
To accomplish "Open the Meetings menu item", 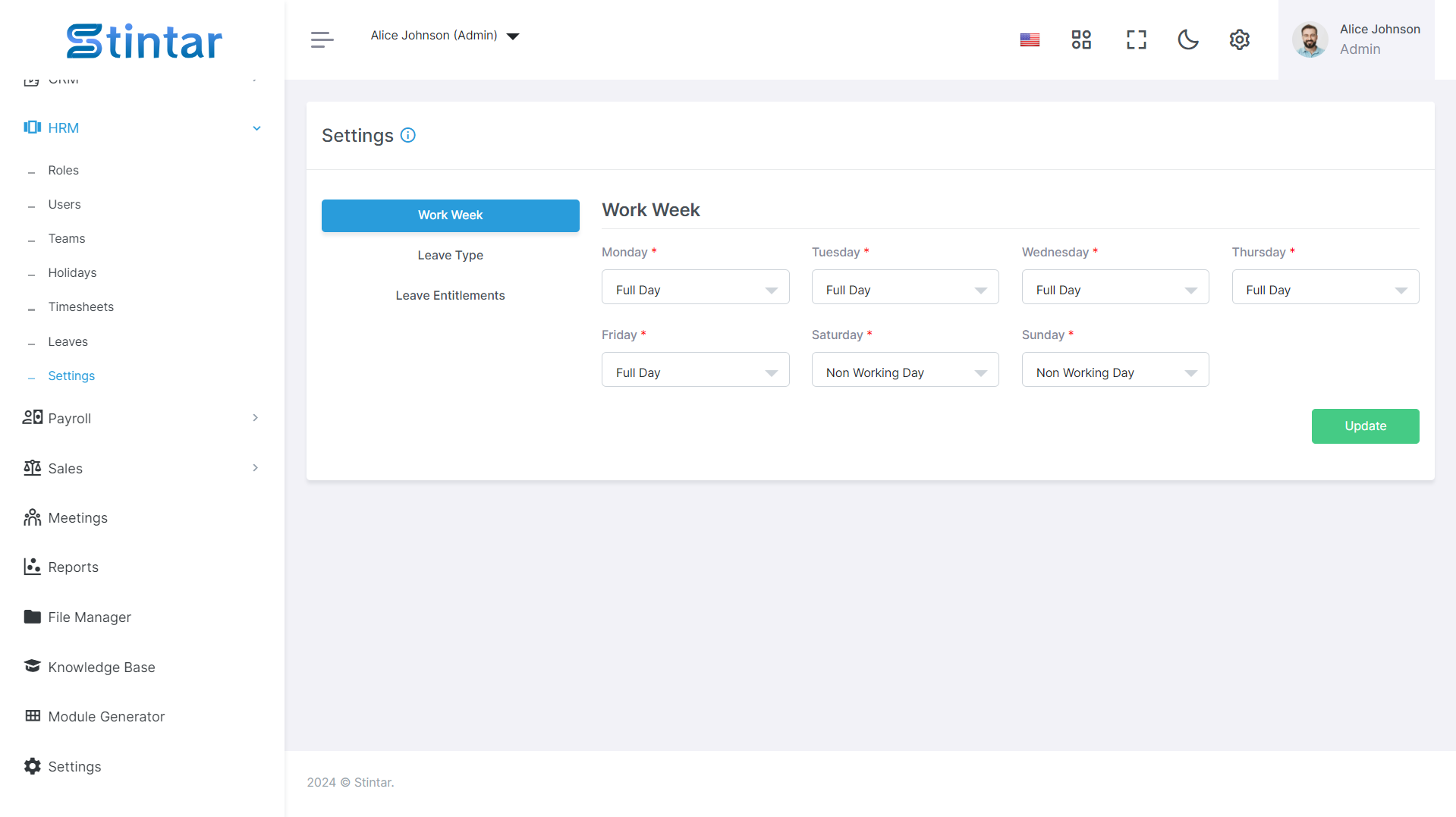I will click(x=77, y=518).
